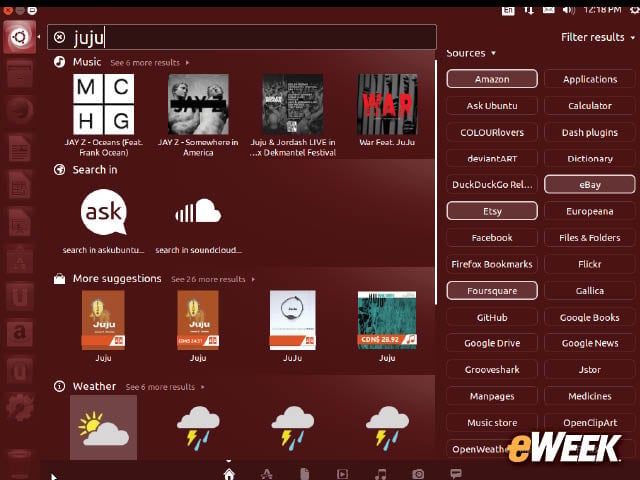
Task: Open the mail indicator in top panel
Action: (x=548, y=10)
